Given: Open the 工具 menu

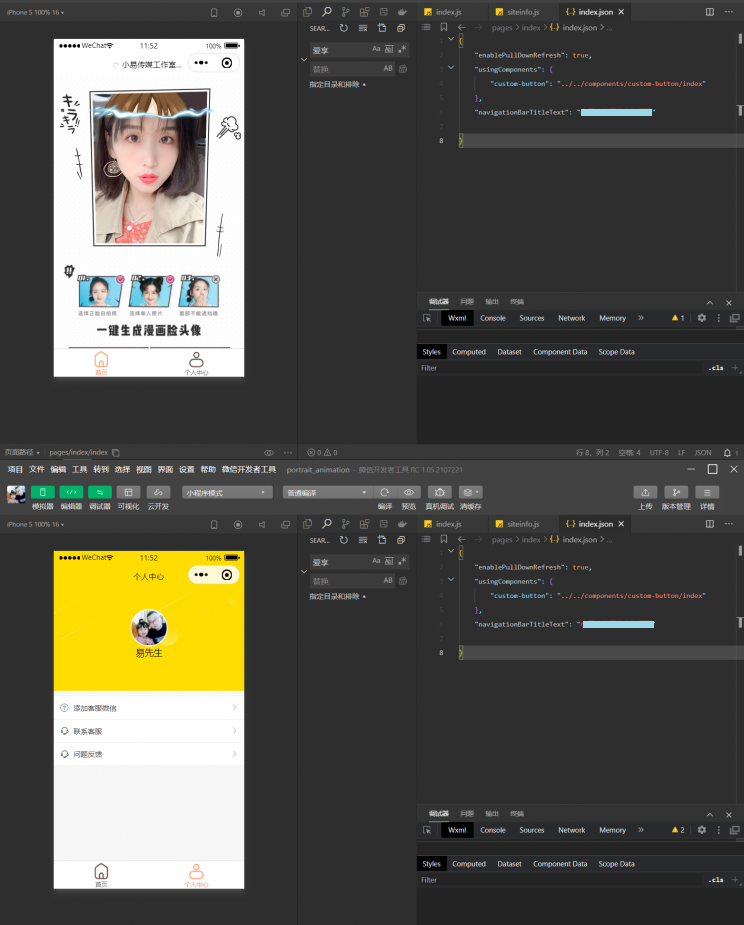Looking at the screenshot, I should 80,470.
